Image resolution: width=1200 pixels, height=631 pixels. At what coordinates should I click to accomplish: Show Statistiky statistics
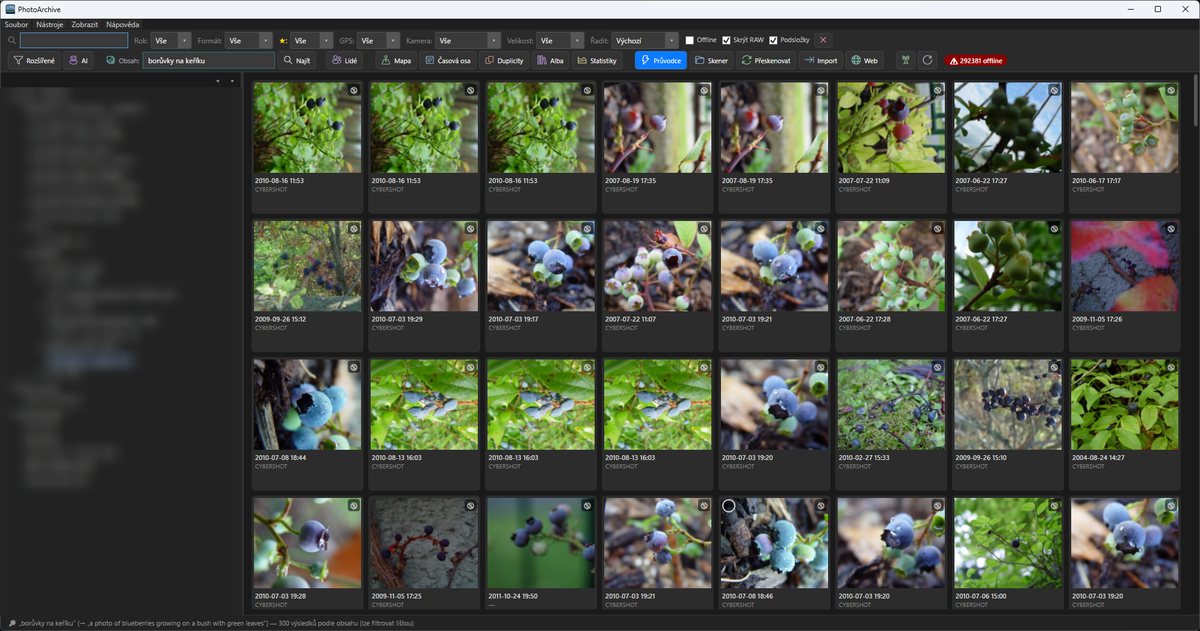coord(597,60)
